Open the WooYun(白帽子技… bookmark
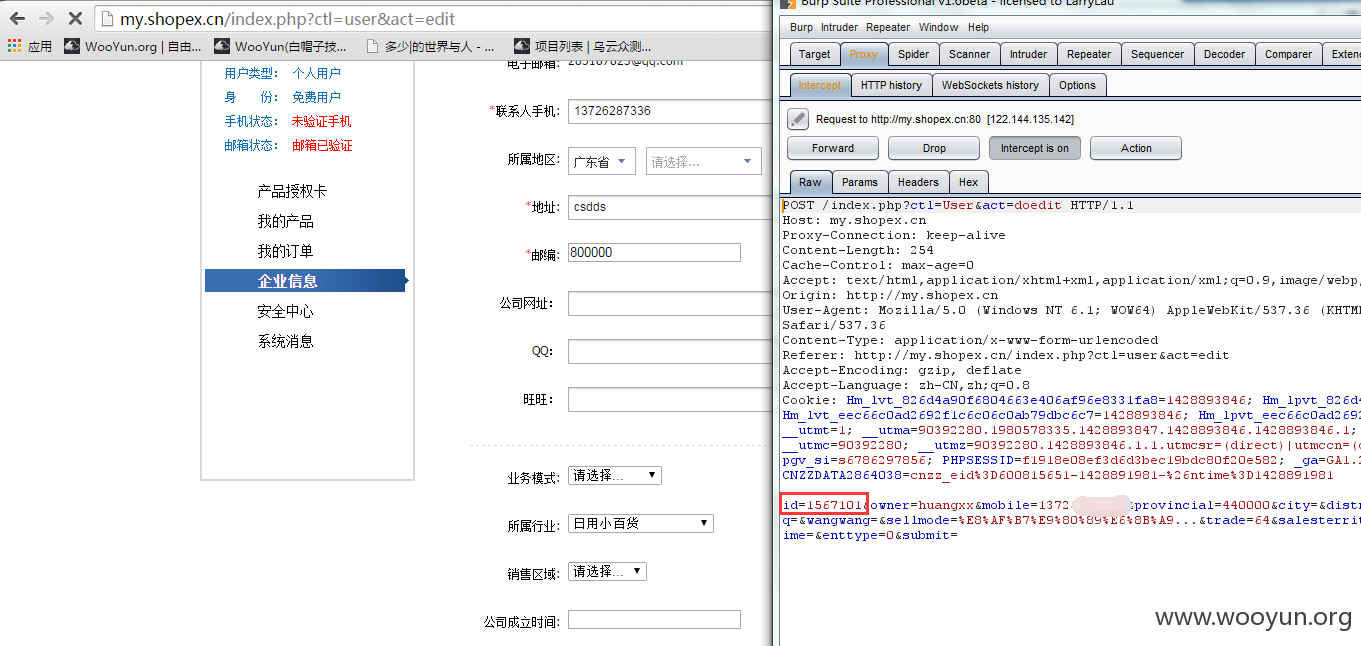The width and height of the screenshot is (1361, 646). [x=281, y=46]
